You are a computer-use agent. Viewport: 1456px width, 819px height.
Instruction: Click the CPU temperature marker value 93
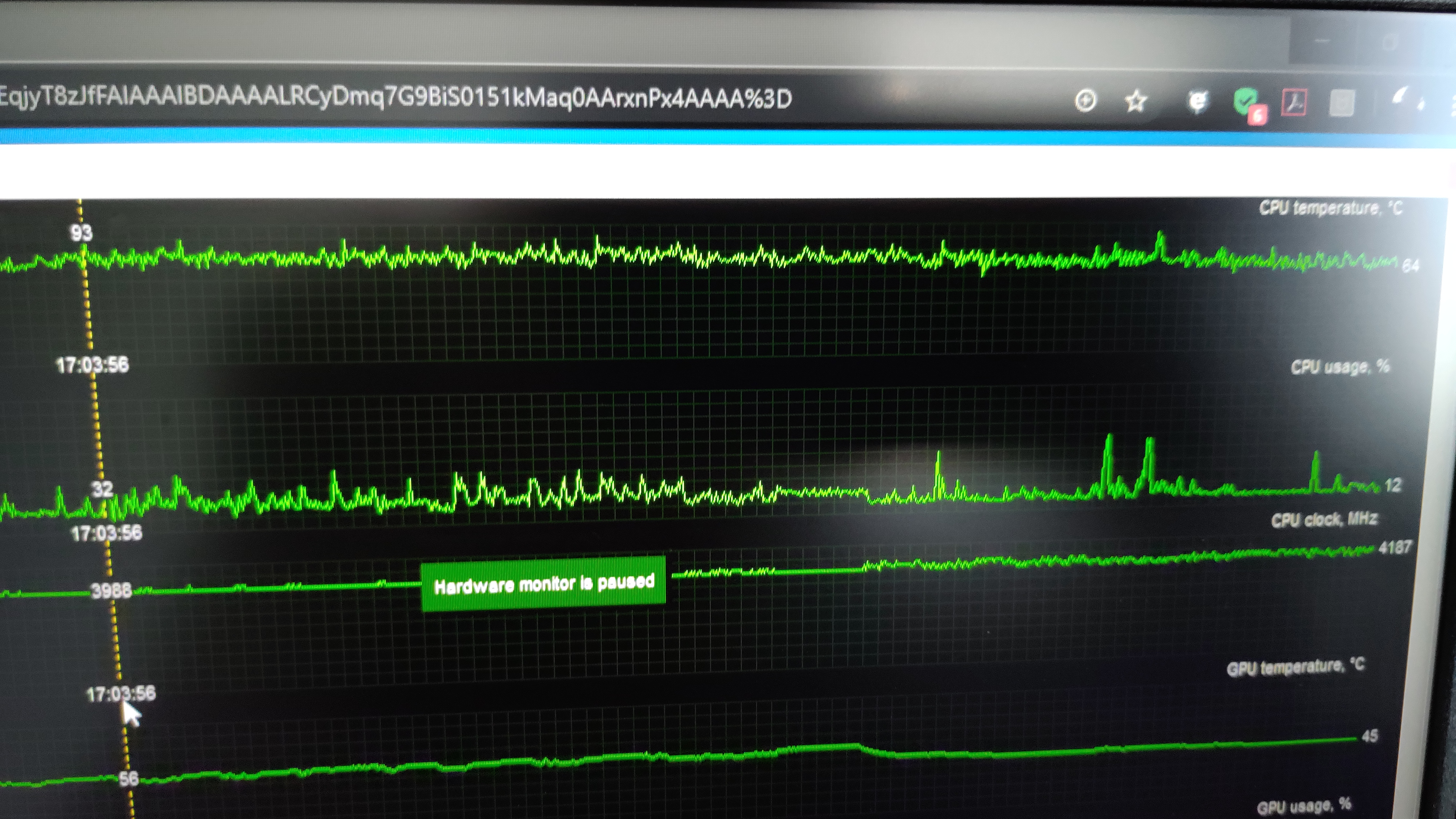pos(81,233)
